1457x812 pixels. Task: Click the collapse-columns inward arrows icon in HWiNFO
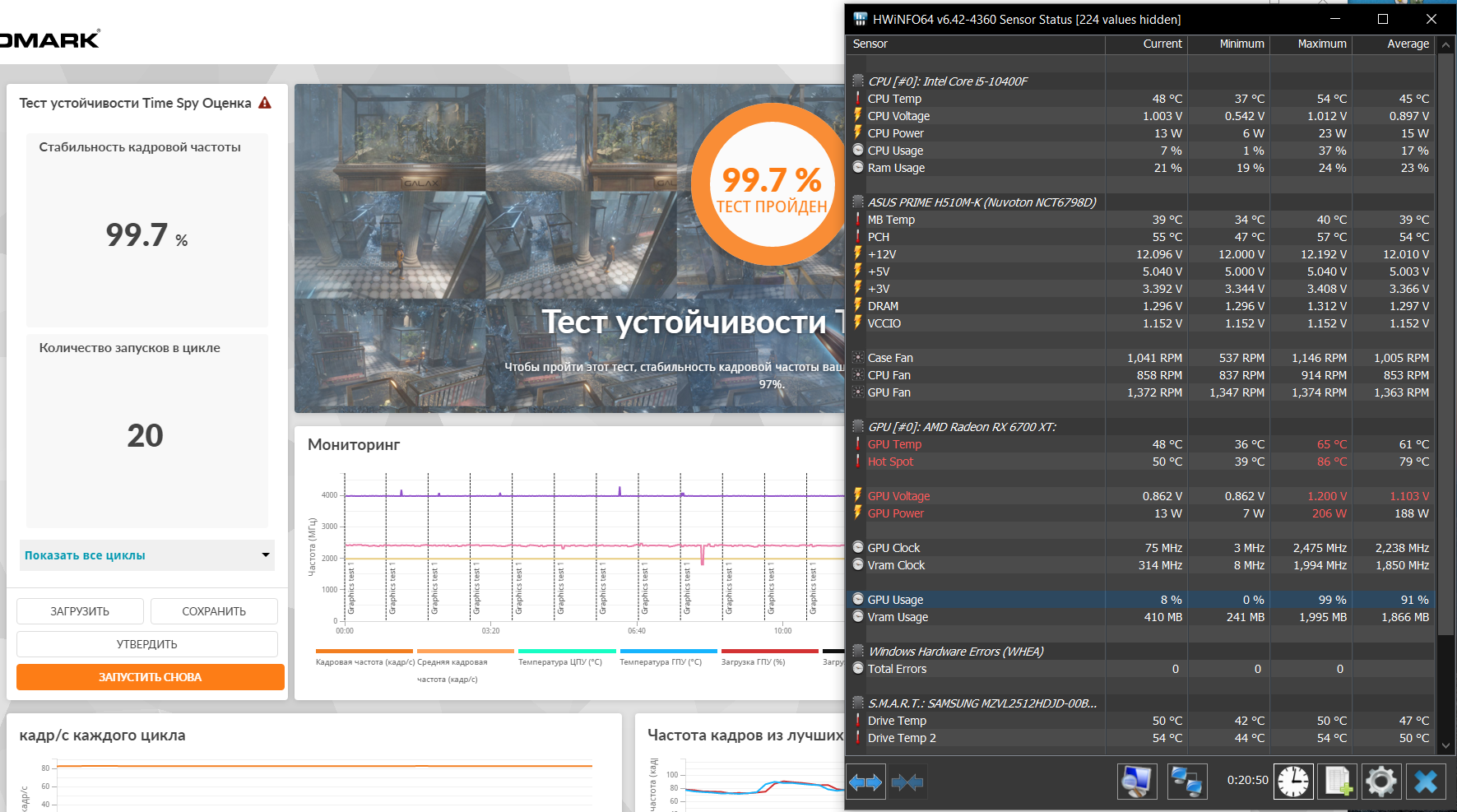(x=907, y=782)
